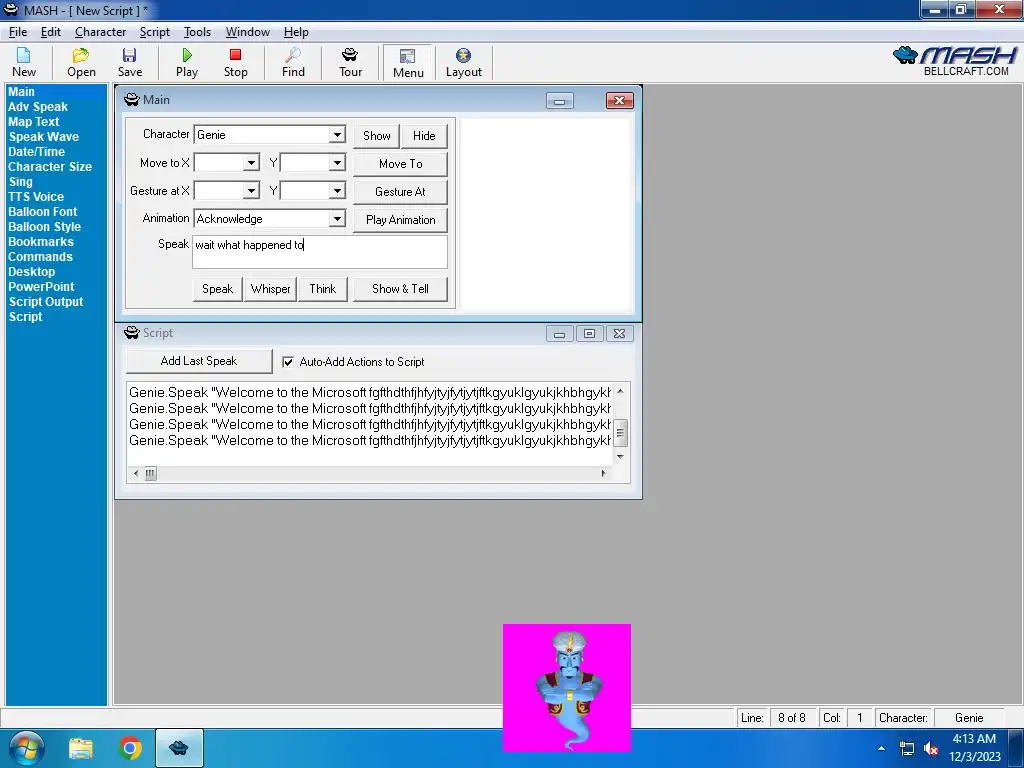Open a script with the Open icon
Image resolution: width=1024 pixels, height=768 pixels.
tap(81, 63)
